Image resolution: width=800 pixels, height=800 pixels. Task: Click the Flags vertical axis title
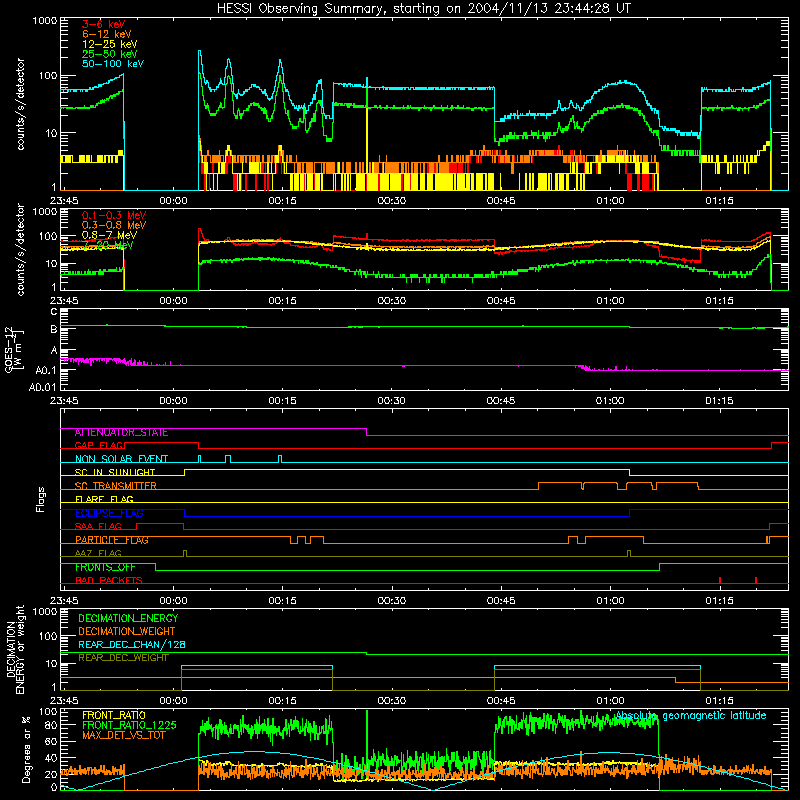click(x=41, y=499)
